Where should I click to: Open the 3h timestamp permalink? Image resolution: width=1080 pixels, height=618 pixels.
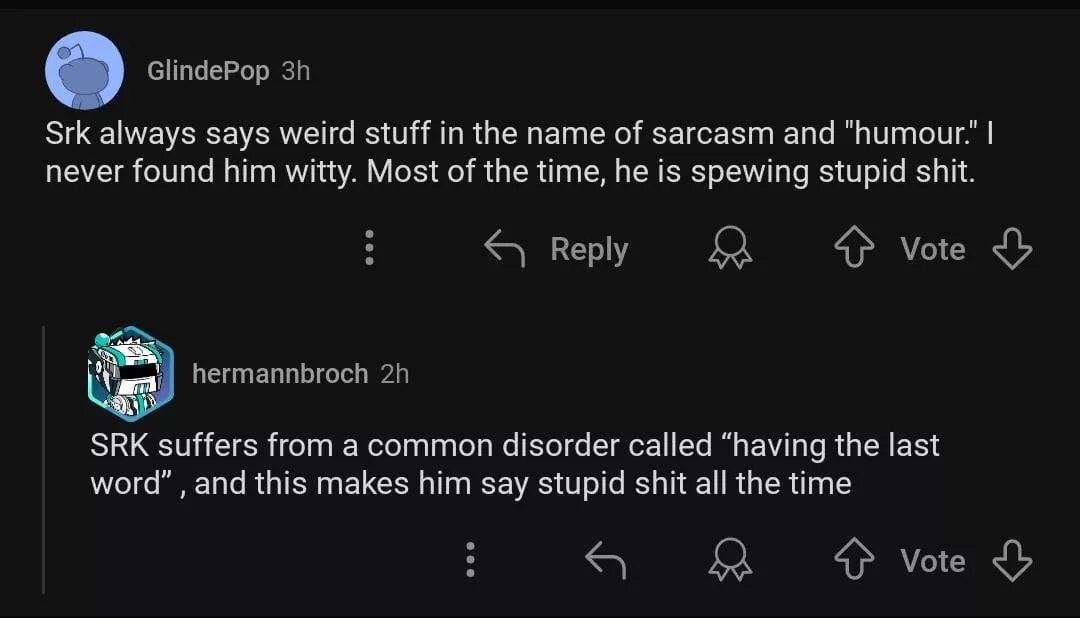click(x=296, y=71)
